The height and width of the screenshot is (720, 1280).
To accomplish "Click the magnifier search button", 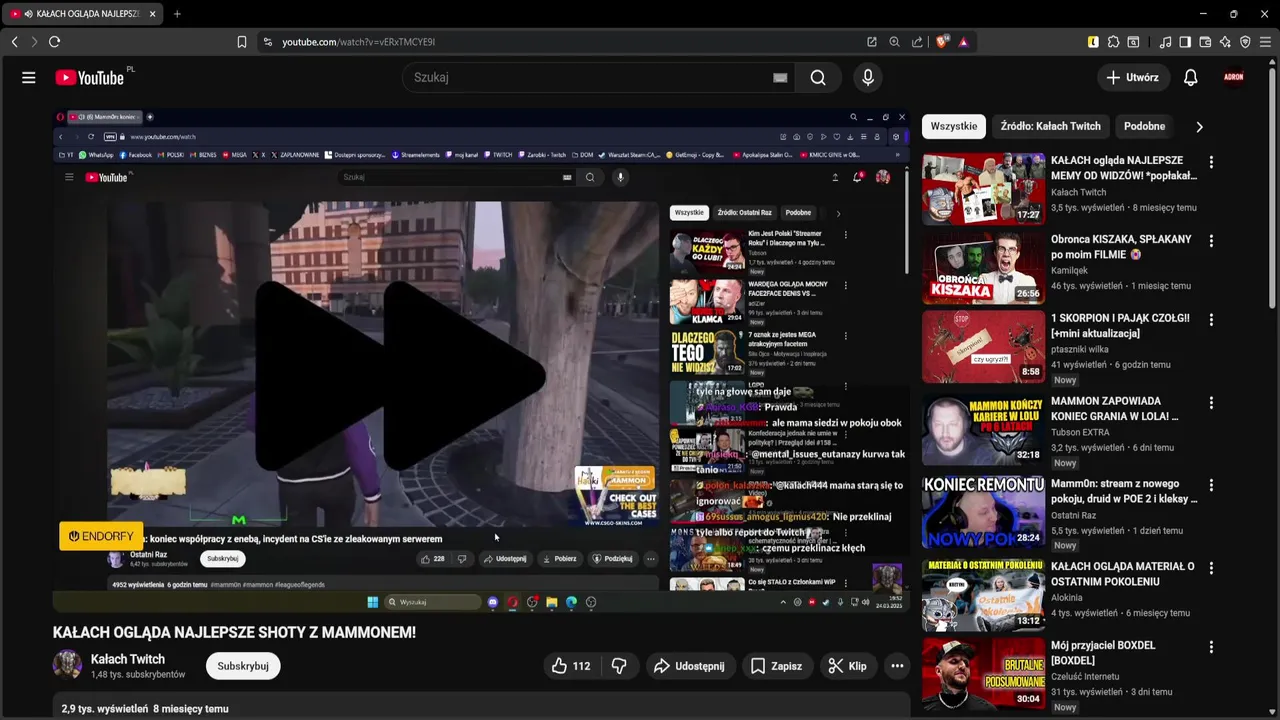I will coord(818,77).
